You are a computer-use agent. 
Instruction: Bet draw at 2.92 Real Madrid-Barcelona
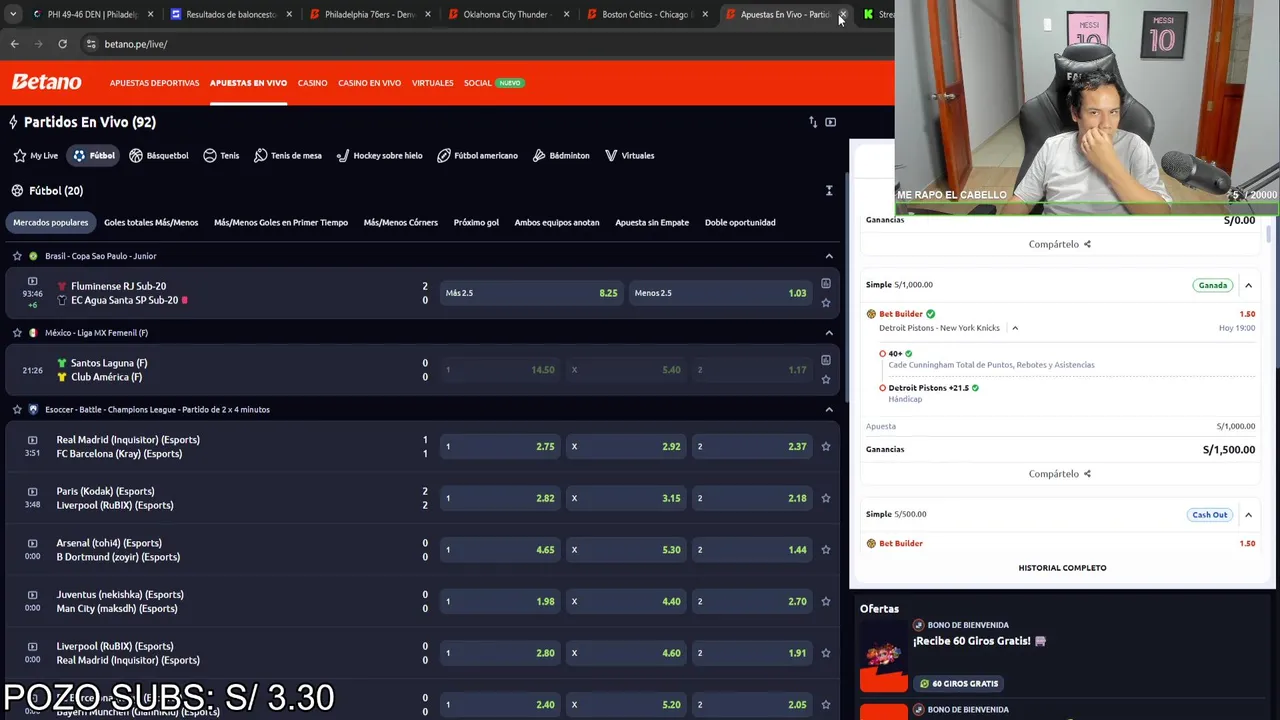pyautogui.click(x=626, y=446)
